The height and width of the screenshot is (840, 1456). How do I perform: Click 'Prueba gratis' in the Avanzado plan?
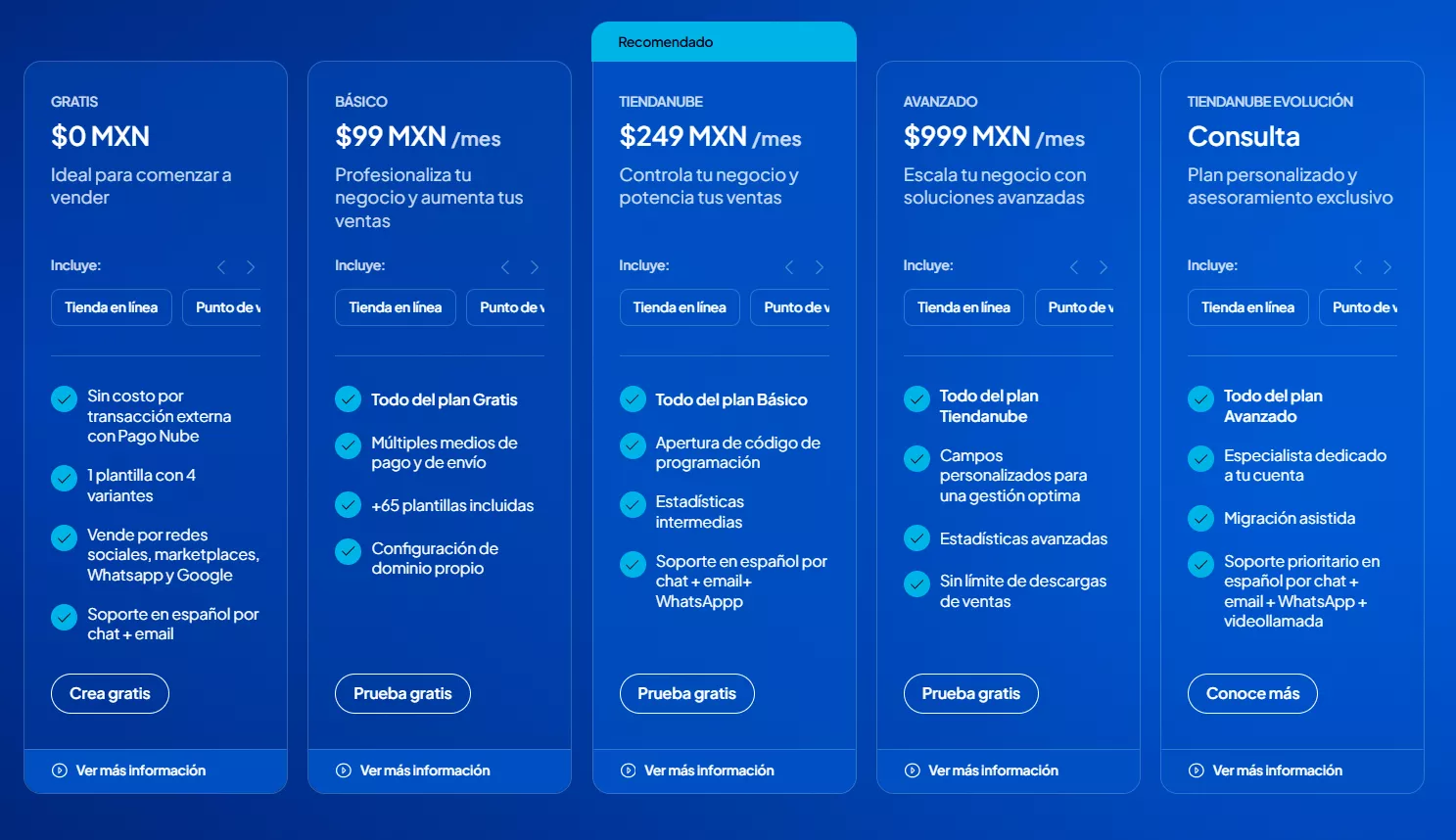[x=971, y=693]
